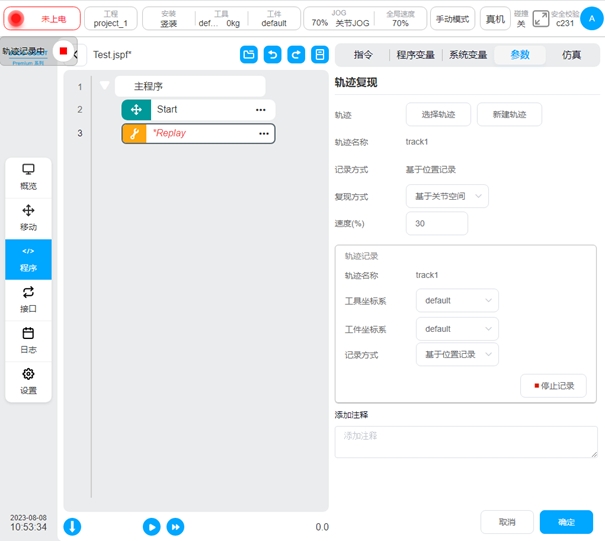Open the 日志 (Log) sidebar panel
This screenshot has width=605, height=541.
pos(28,340)
